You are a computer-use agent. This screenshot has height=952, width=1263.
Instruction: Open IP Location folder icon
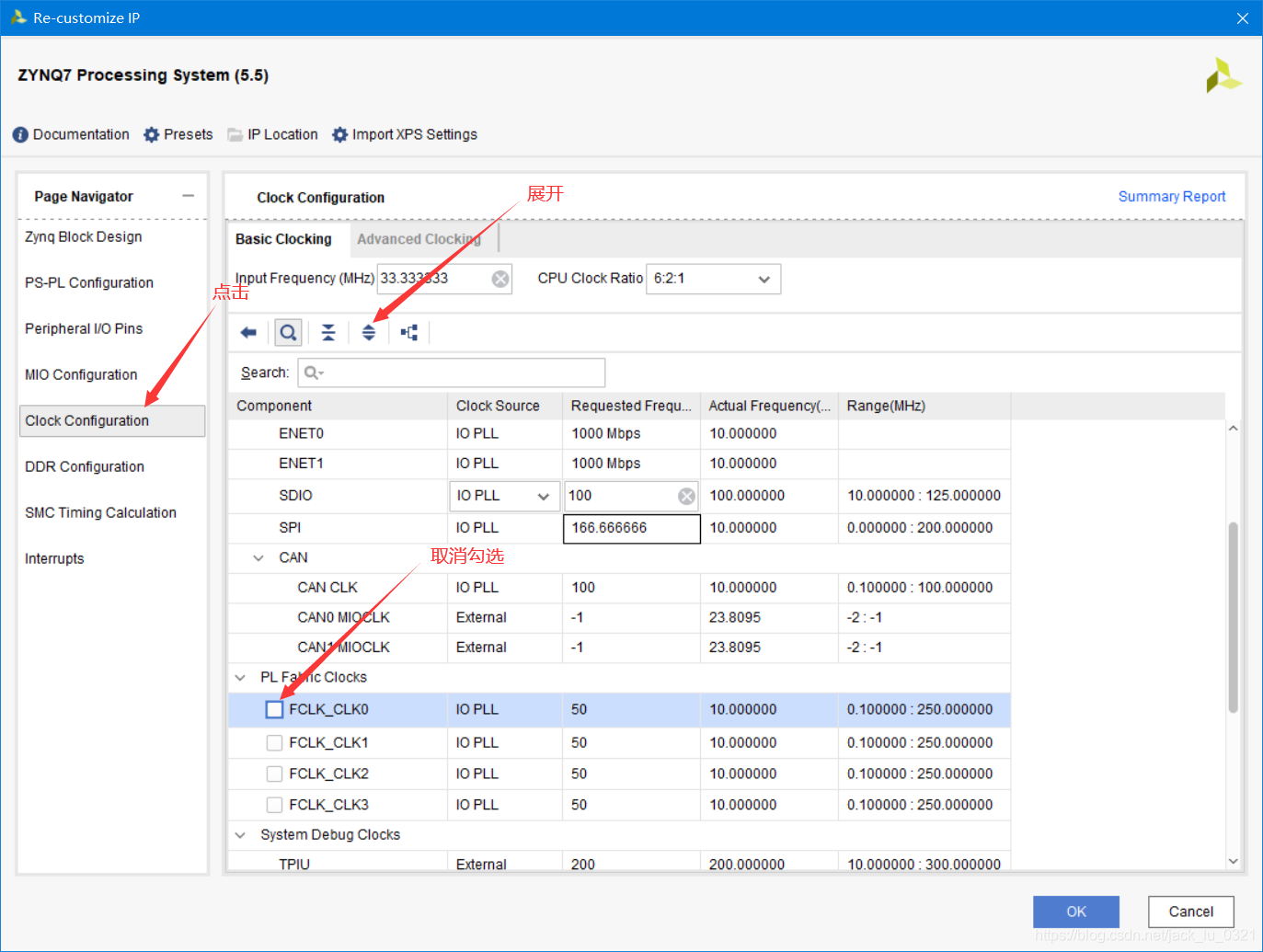(x=235, y=135)
